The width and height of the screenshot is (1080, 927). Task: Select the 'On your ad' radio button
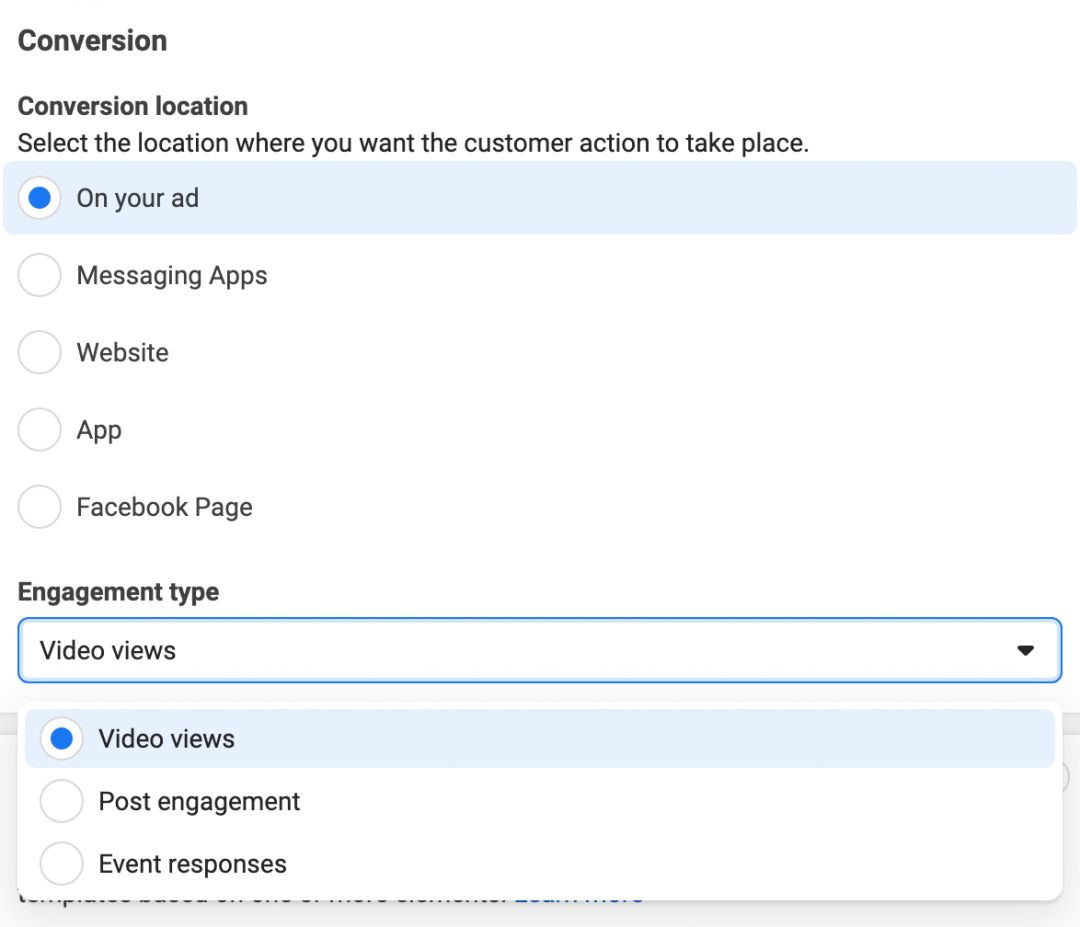pos(40,198)
